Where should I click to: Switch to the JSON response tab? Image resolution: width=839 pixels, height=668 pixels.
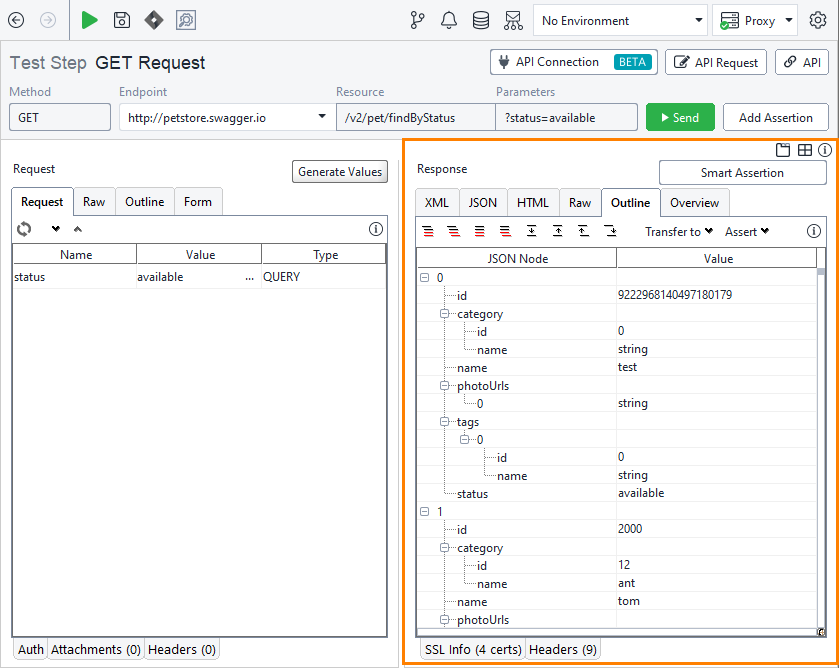pyautogui.click(x=482, y=202)
